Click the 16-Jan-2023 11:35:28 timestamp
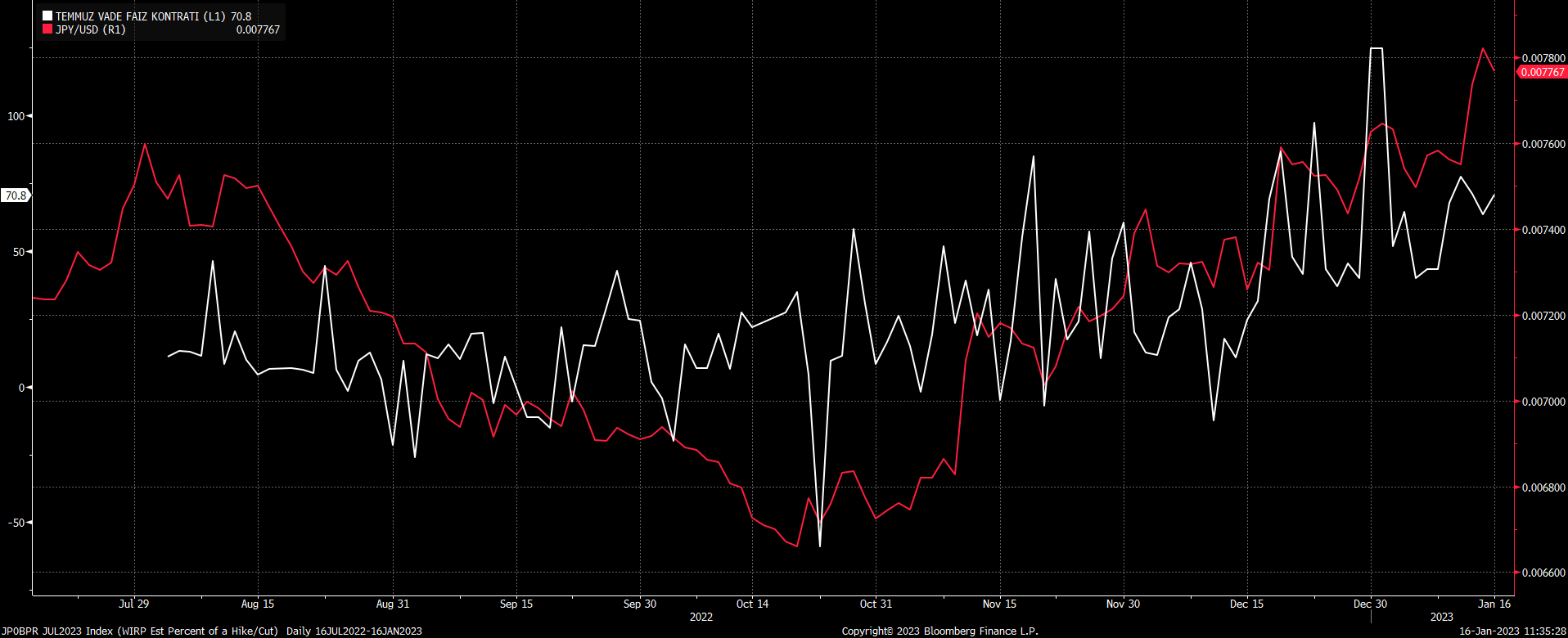 pyautogui.click(x=1512, y=631)
